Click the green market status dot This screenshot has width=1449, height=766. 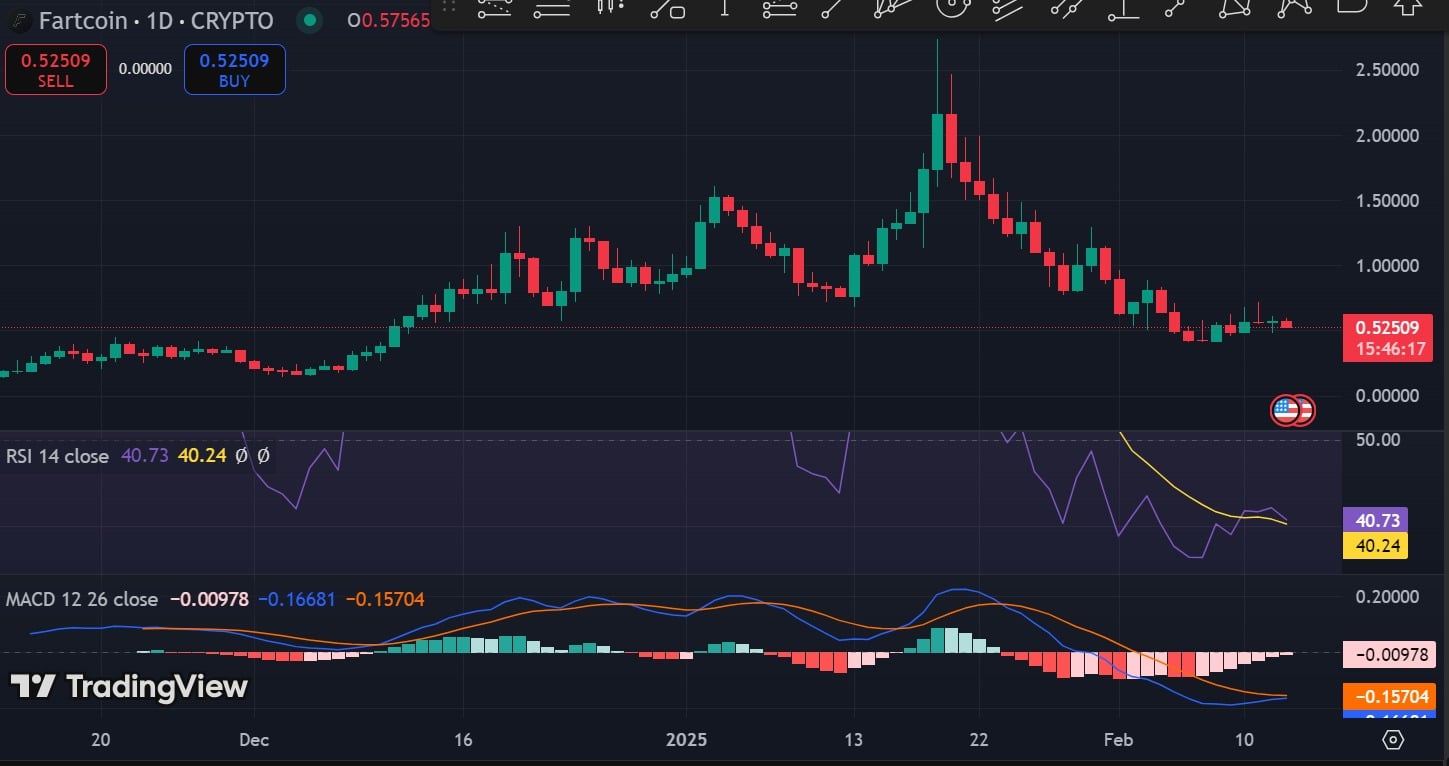pos(311,20)
